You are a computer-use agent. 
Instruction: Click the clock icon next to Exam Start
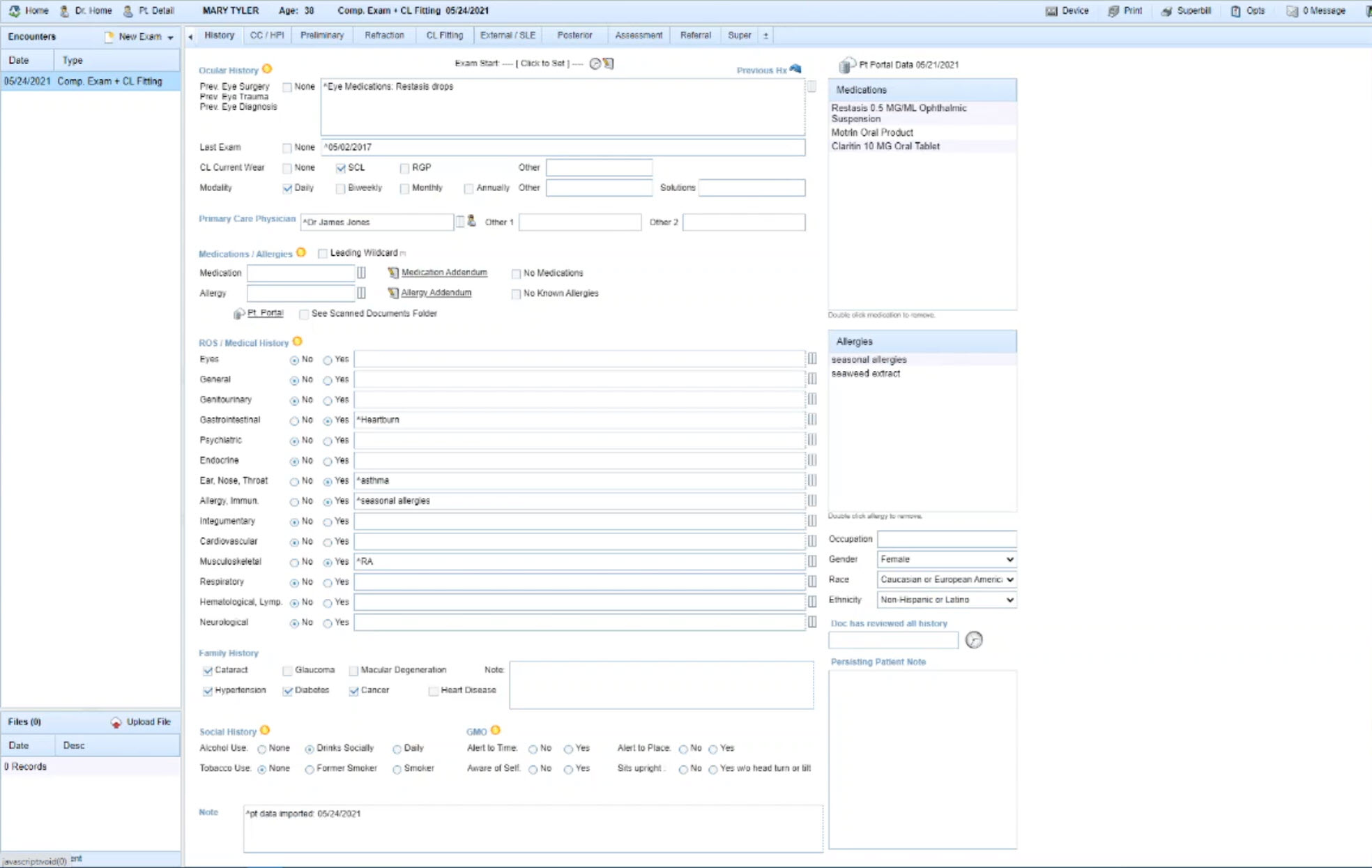point(595,63)
